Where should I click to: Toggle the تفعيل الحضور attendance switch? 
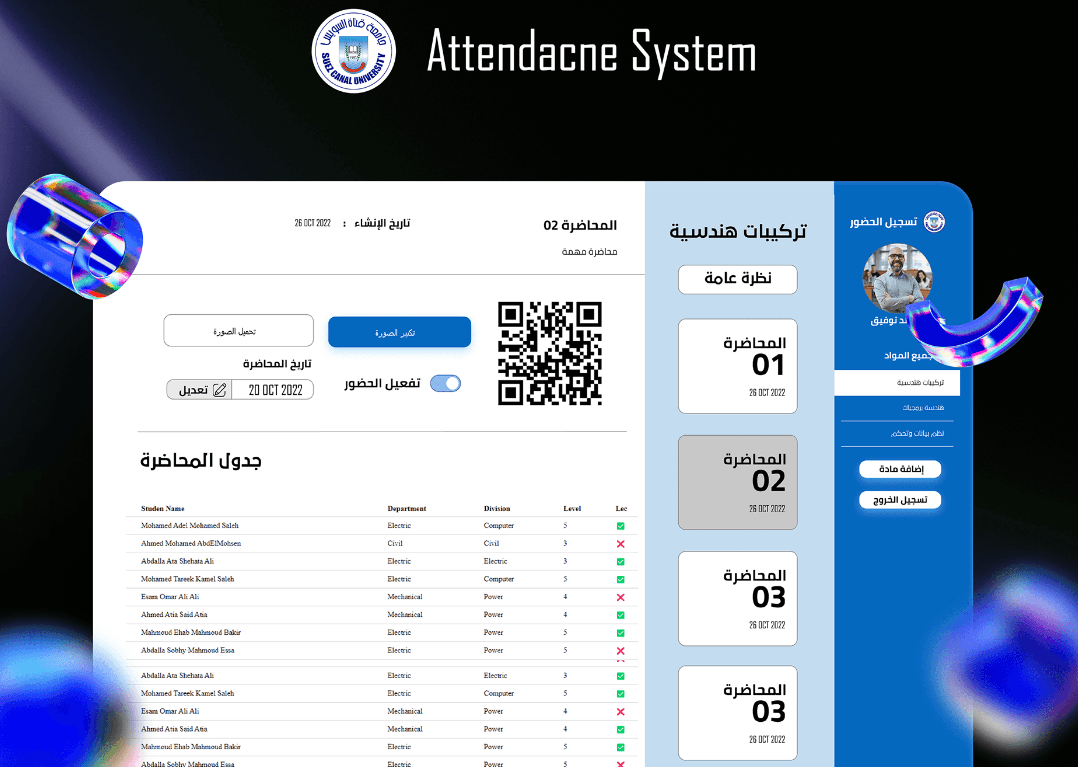point(446,384)
